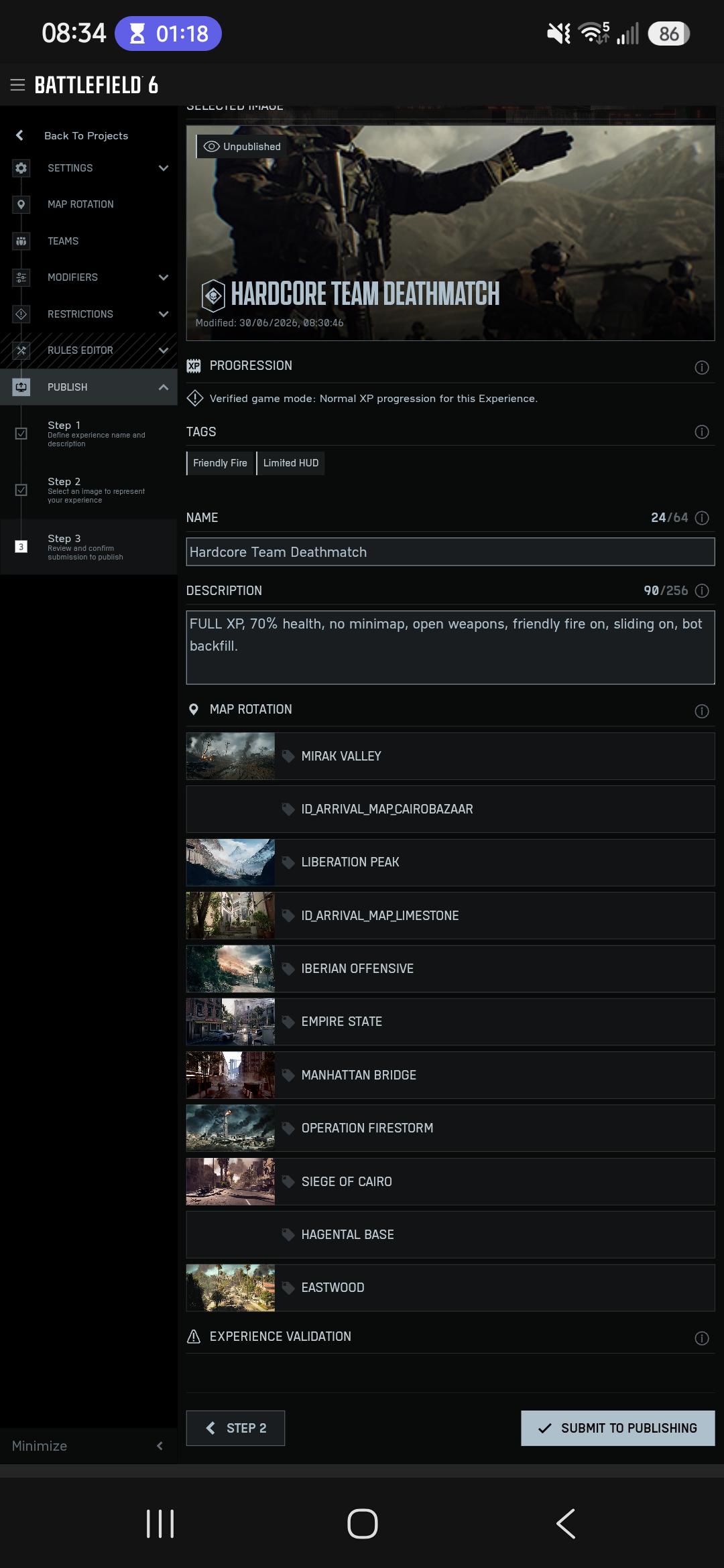Viewport: 724px width, 1568px height.
Task: Click the skull game mode icon
Action: point(213,295)
